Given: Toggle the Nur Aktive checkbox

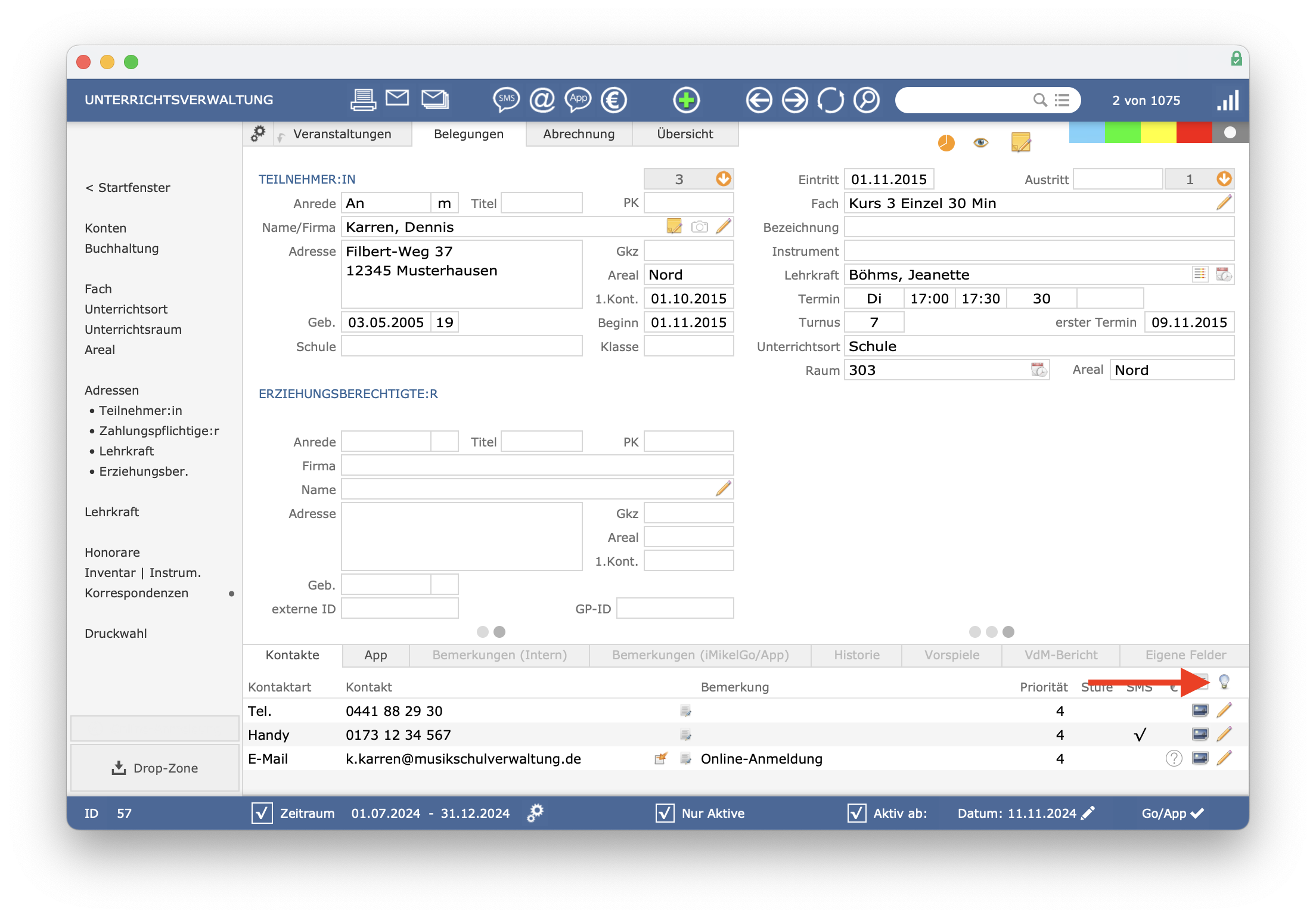Looking at the screenshot, I should (665, 813).
